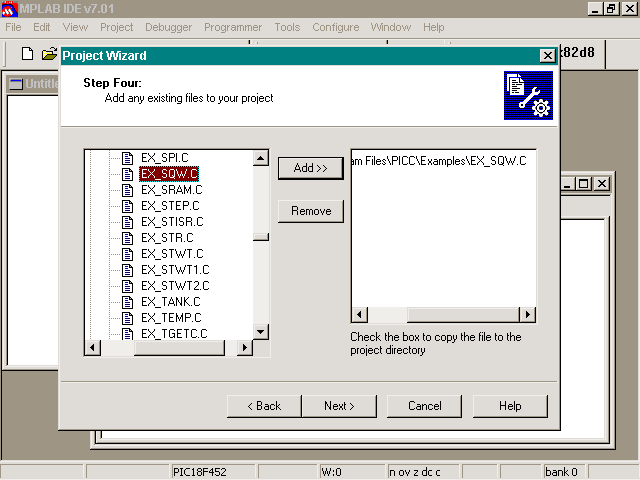The width and height of the screenshot is (640, 480).
Task: Click the Project Wizard tools graphic icon
Action: point(528,96)
